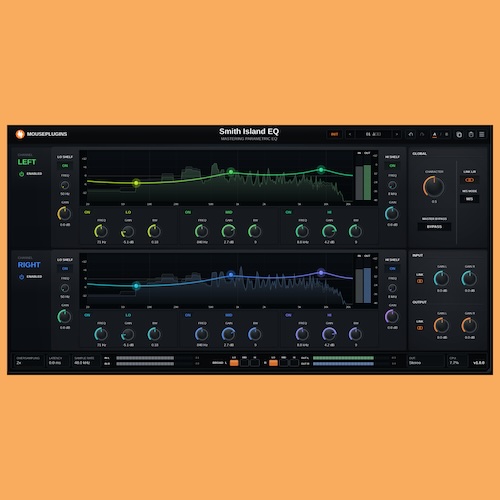Screen dimensions: 500x500
Task: Click Left channel MID band node on graph
Action: pos(231,172)
